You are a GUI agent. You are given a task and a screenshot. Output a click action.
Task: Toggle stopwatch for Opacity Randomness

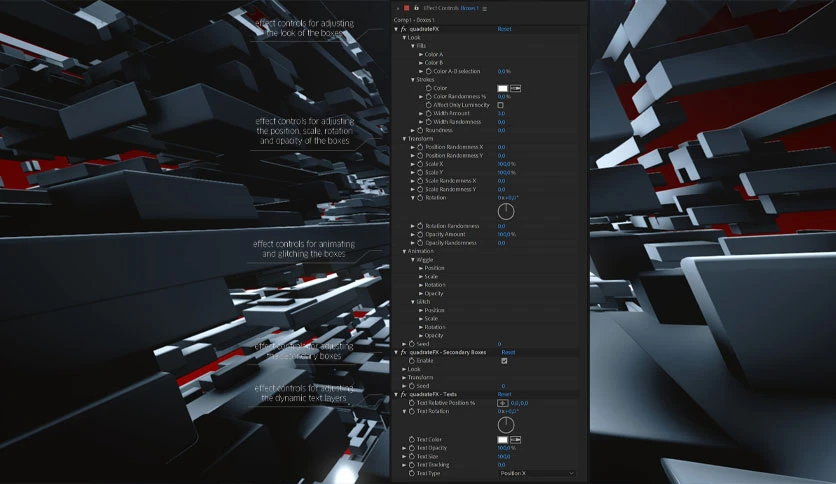coord(420,243)
